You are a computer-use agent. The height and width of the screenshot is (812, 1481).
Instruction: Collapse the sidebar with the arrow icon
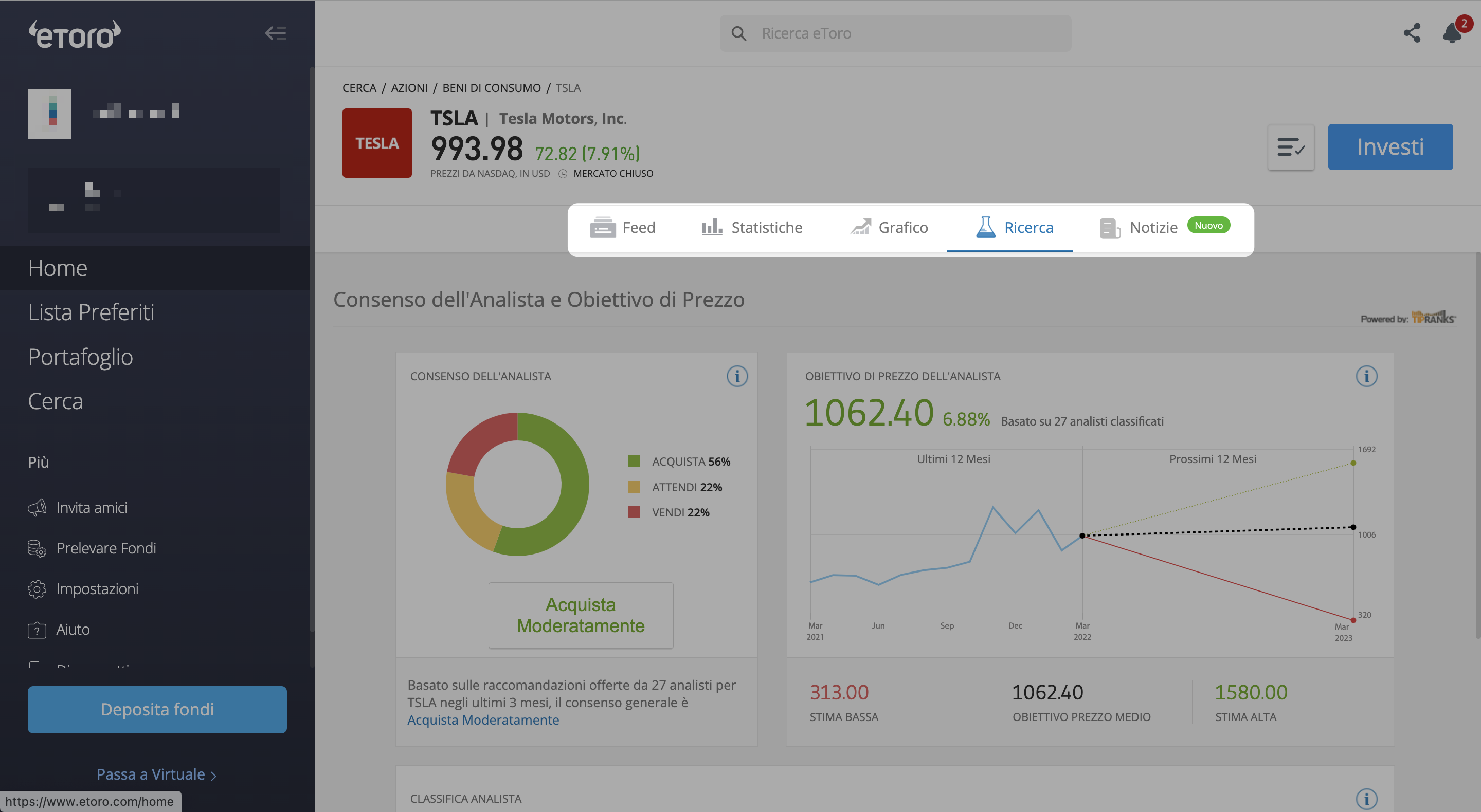coord(276,33)
